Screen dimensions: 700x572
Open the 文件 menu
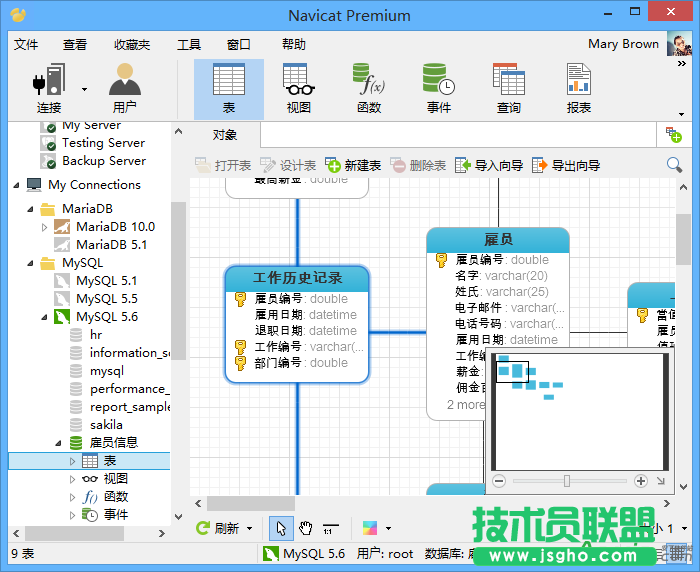26,44
